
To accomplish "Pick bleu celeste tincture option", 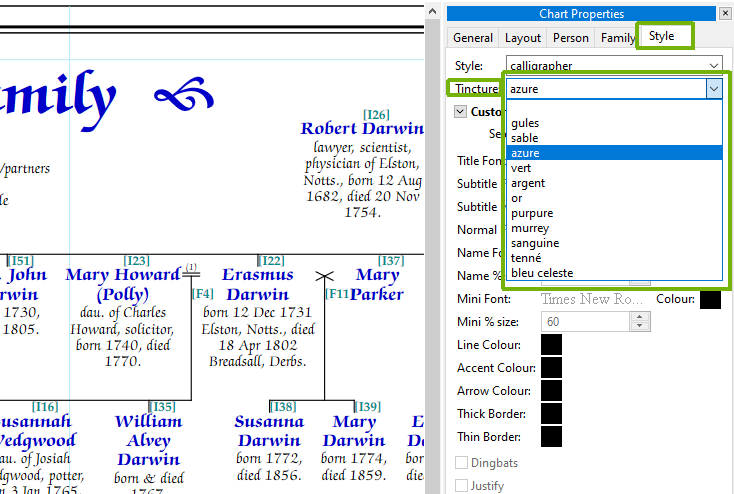I will tap(542, 273).
